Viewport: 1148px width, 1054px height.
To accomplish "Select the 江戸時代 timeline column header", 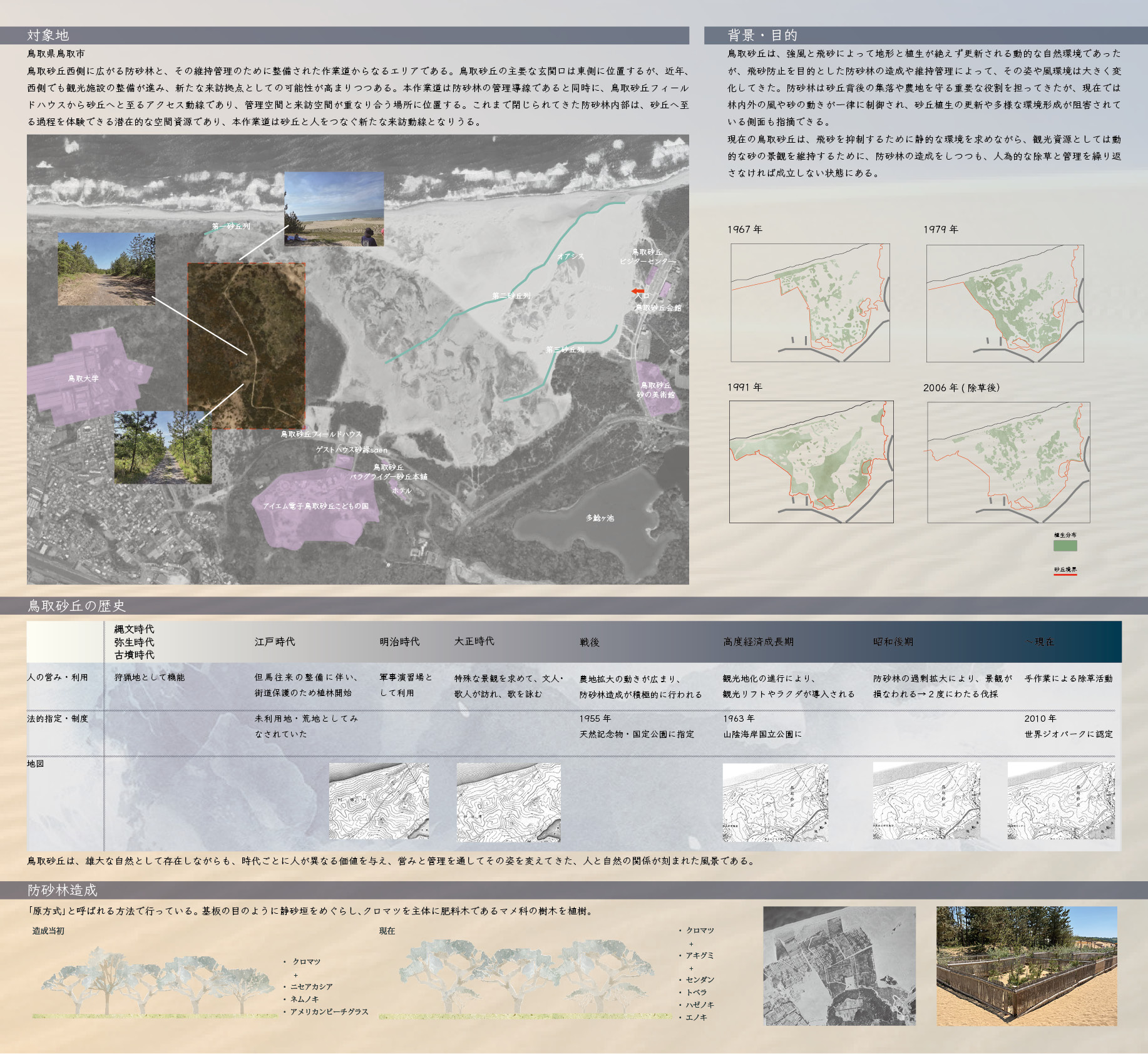I will tap(274, 642).
